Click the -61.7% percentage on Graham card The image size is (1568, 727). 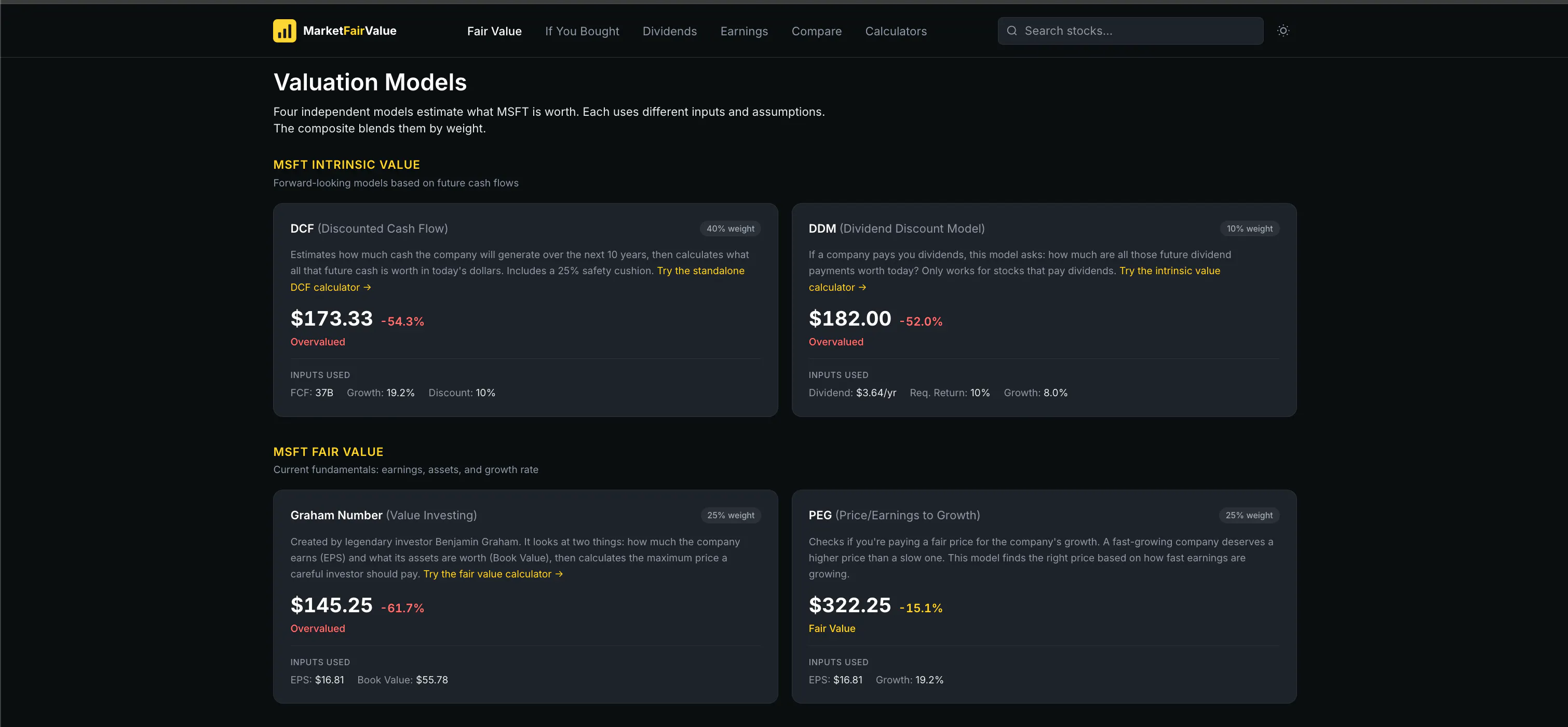pos(402,608)
